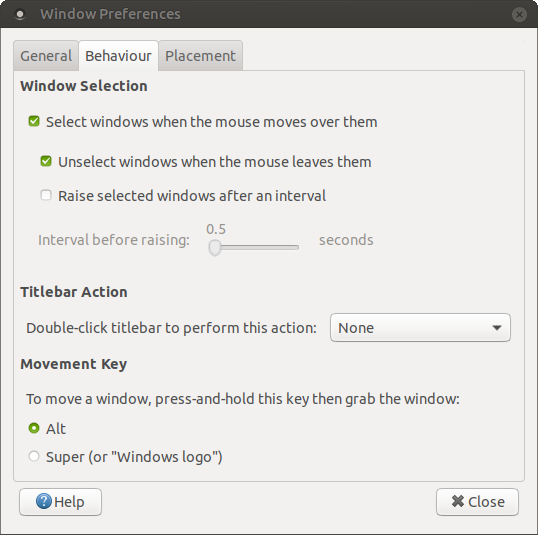The height and width of the screenshot is (535, 538).
Task: Select the Behaviour tab
Action: [118, 56]
